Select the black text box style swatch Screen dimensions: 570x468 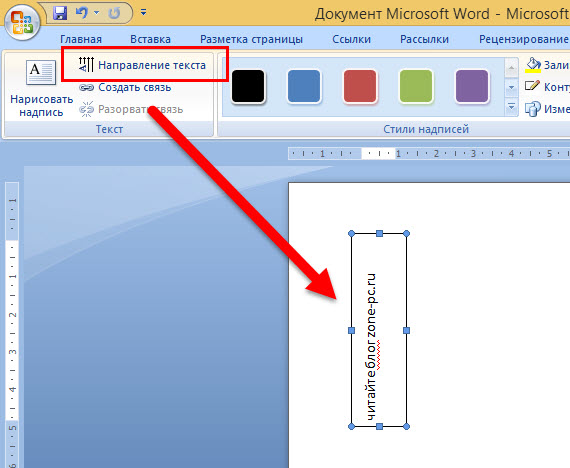[x=248, y=87]
